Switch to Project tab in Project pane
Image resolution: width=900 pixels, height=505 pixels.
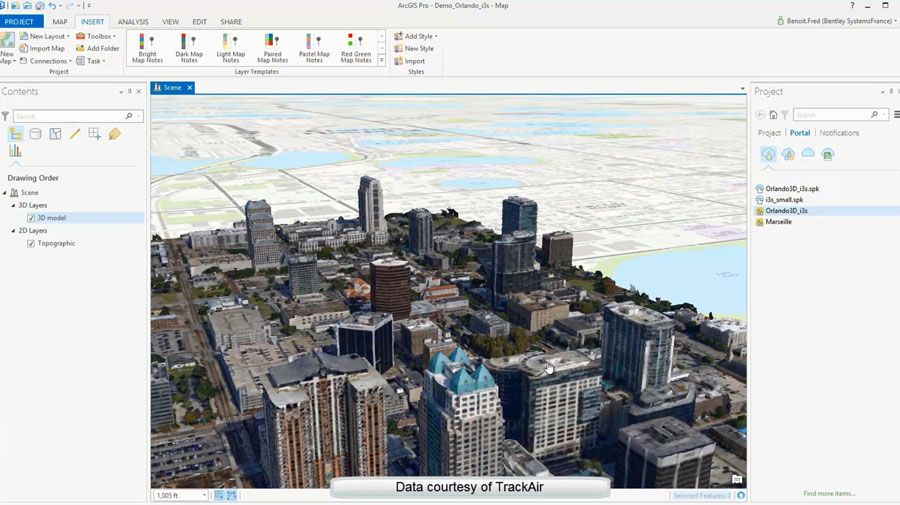pos(769,133)
